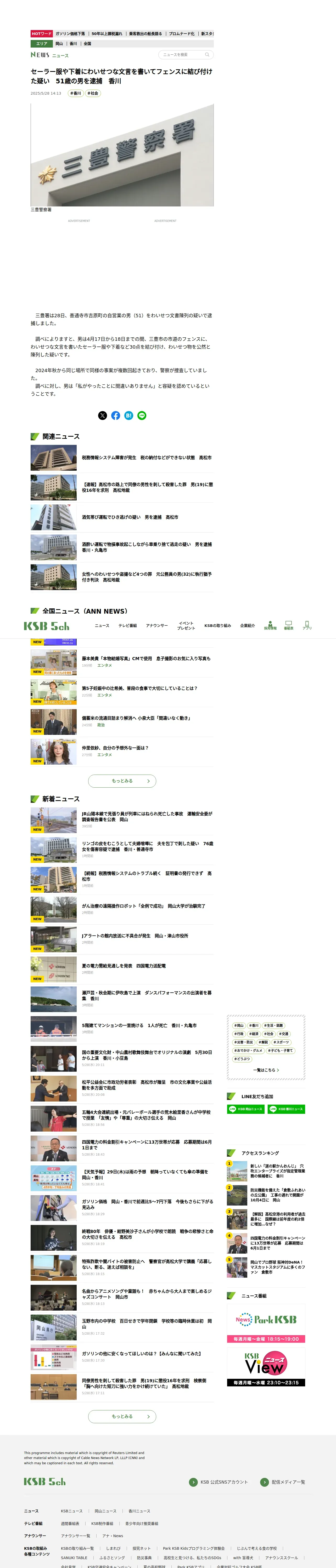Select the #災害・防災 tag in the sidebar
This screenshot has width=336, height=1568.
pos(243,1042)
